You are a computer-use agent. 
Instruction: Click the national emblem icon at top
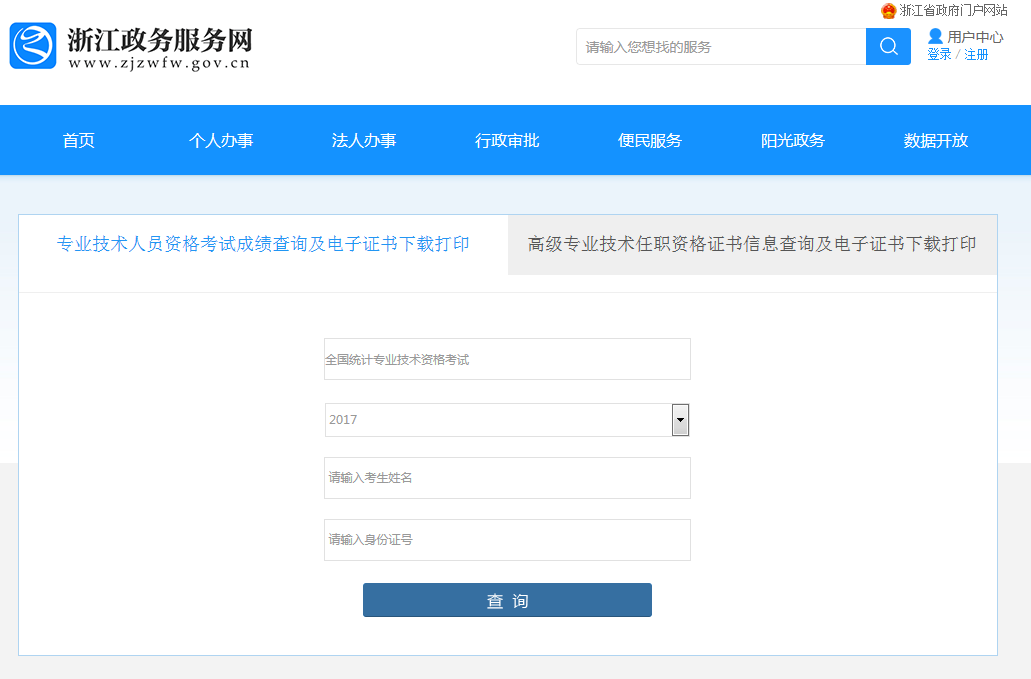(888, 11)
